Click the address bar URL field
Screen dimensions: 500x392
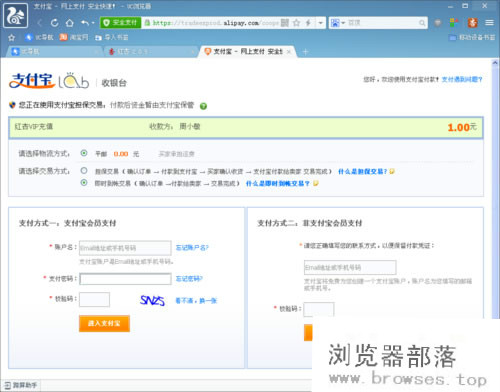pyautogui.click(x=212, y=23)
